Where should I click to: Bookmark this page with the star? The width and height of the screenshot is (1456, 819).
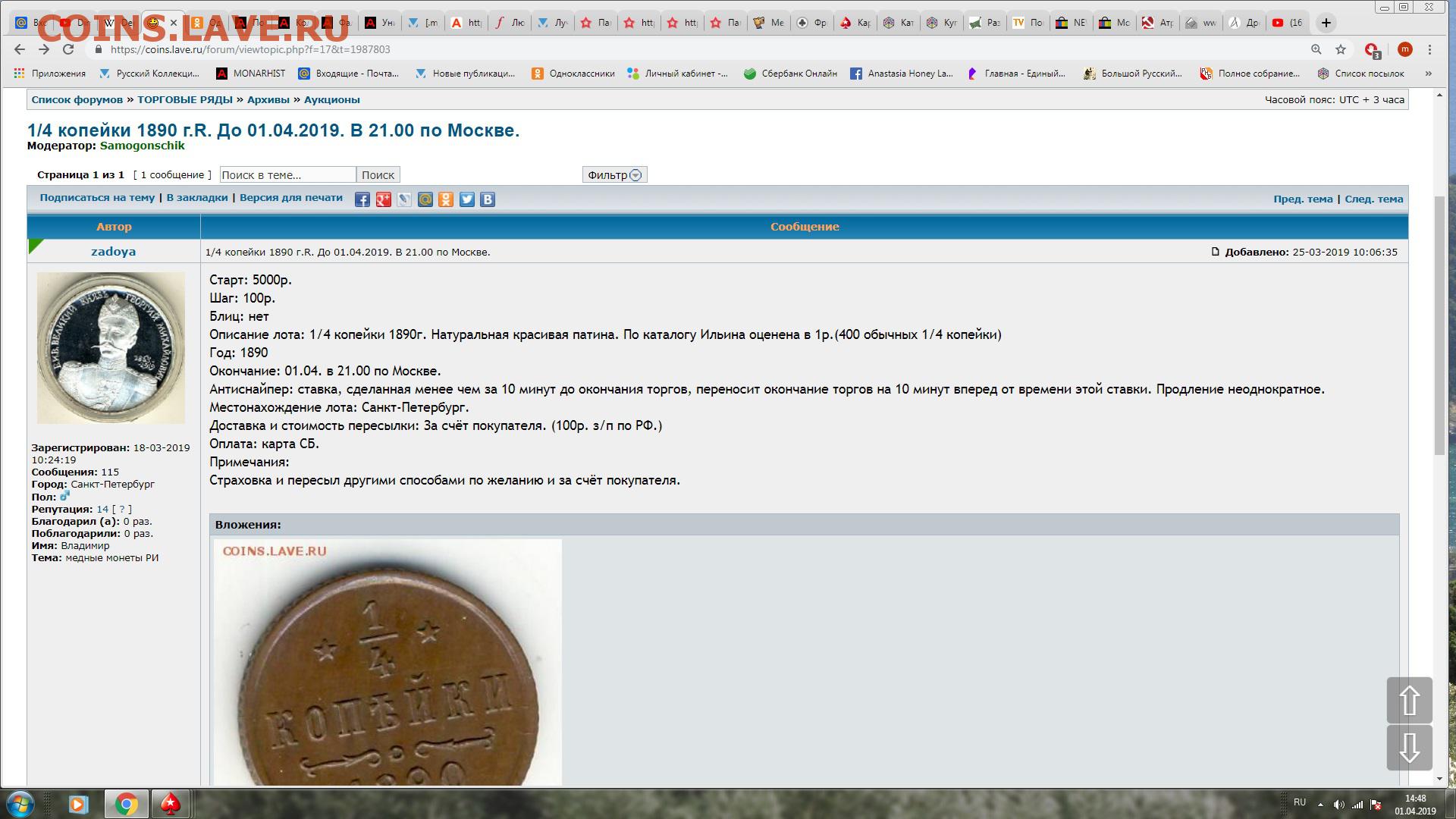pyautogui.click(x=1341, y=49)
